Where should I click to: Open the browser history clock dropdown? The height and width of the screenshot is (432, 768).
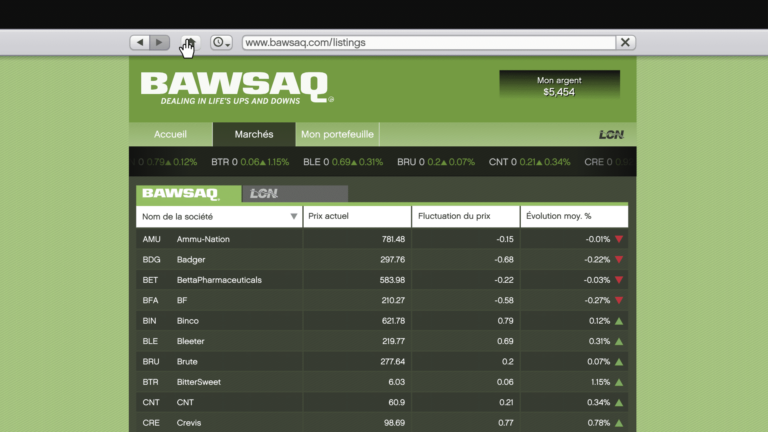pyautogui.click(x=220, y=43)
